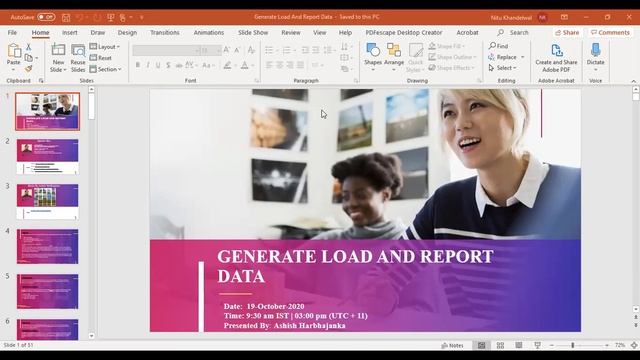Open the Layout dropdown
This screenshot has height=360, width=640.
105,47
